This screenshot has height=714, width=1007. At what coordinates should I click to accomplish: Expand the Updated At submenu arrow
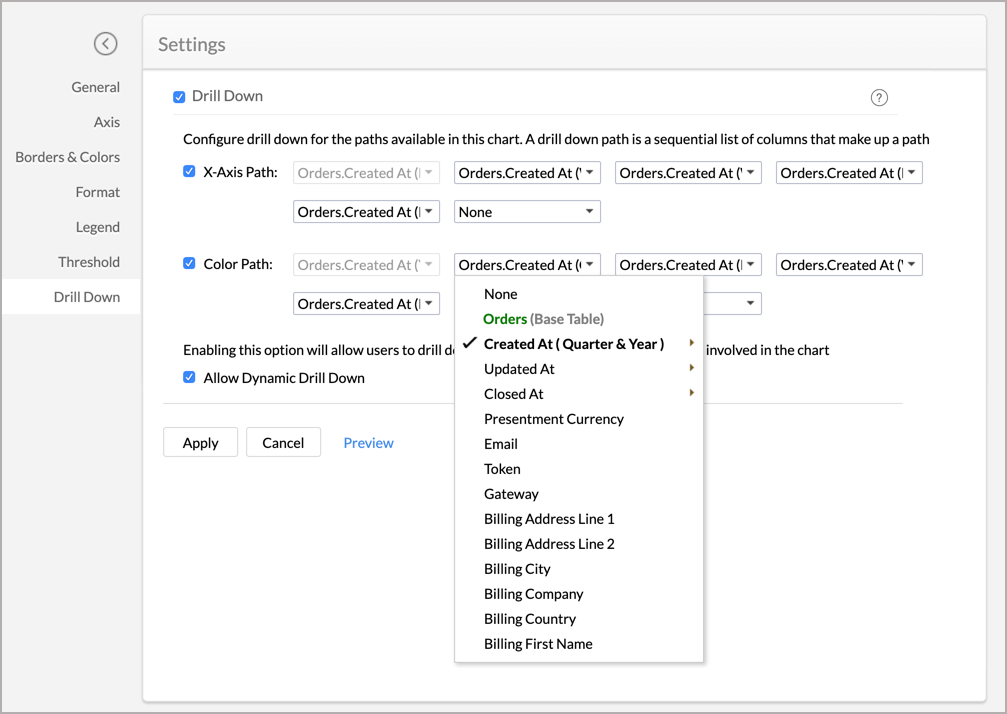(691, 369)
